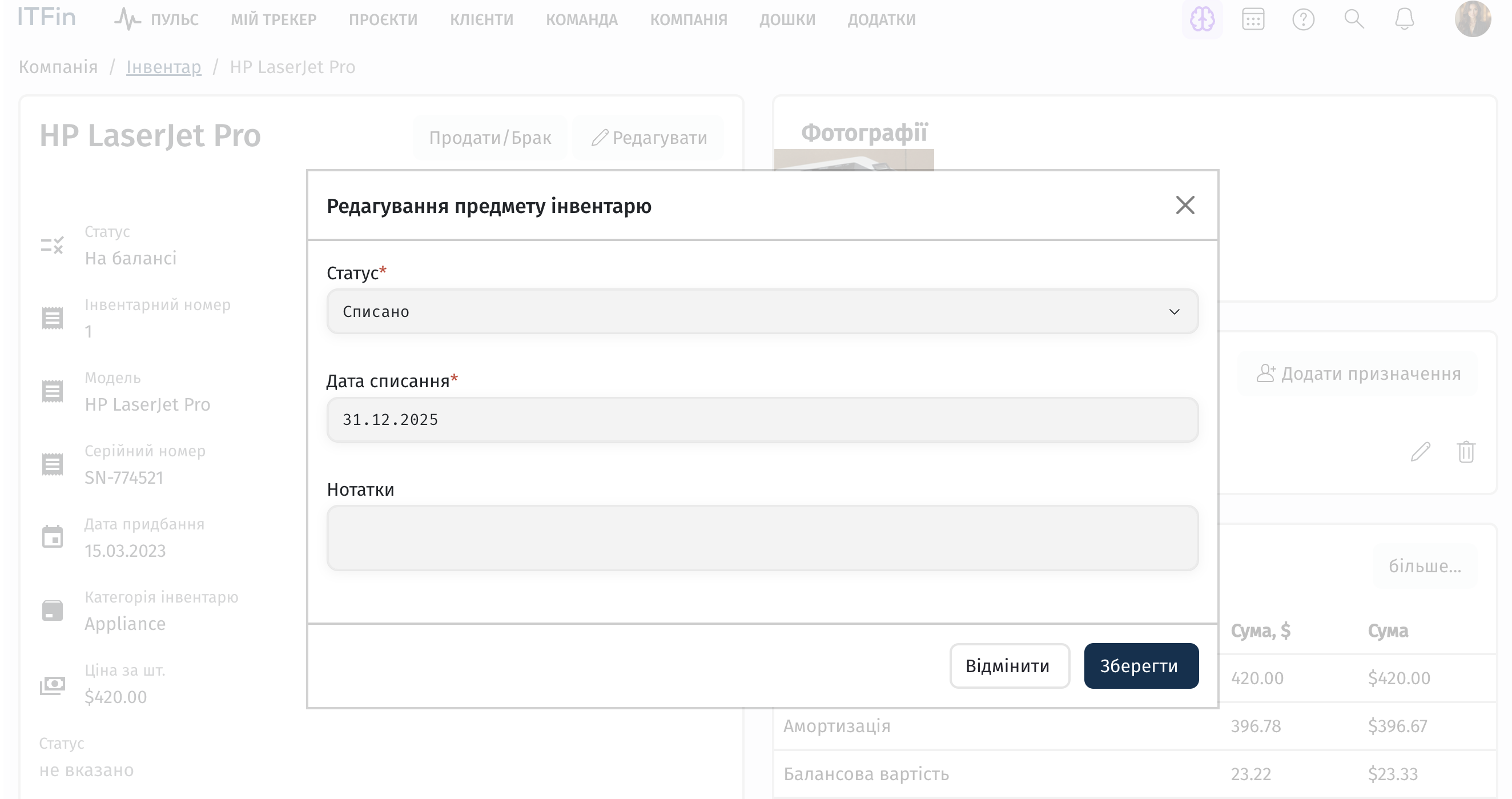This screenshot has height=799, width=1512.
Task: Open the Статус dropdown showing Списано
Action: 762,311
